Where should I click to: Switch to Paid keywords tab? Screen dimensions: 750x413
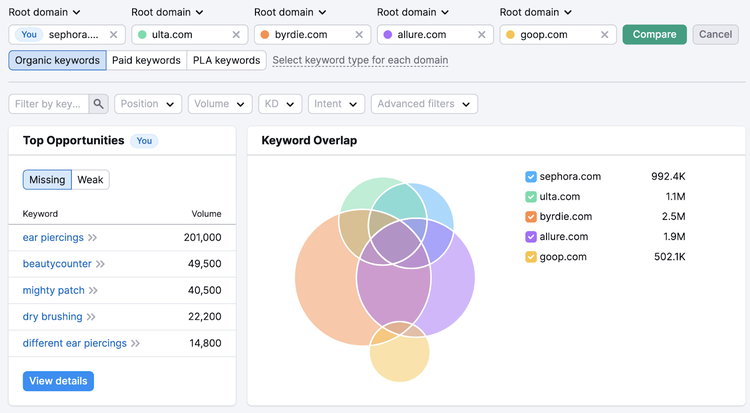click(146, 60)
